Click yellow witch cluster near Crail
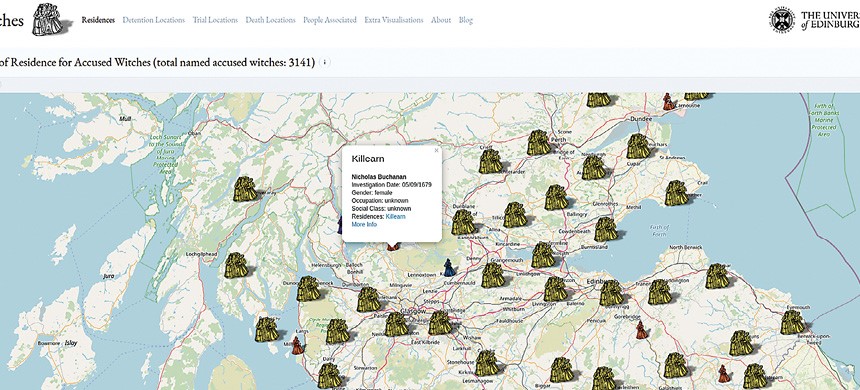This screenshot has height=390, width=860. 676,193
